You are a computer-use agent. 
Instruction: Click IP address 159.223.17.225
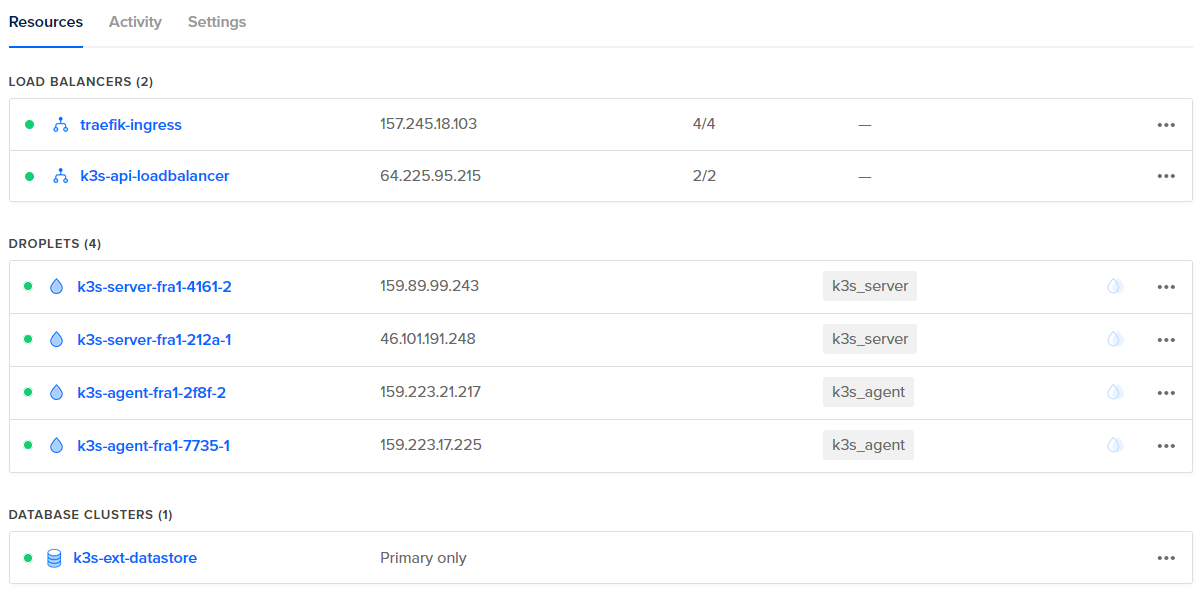tap(431, 445)
